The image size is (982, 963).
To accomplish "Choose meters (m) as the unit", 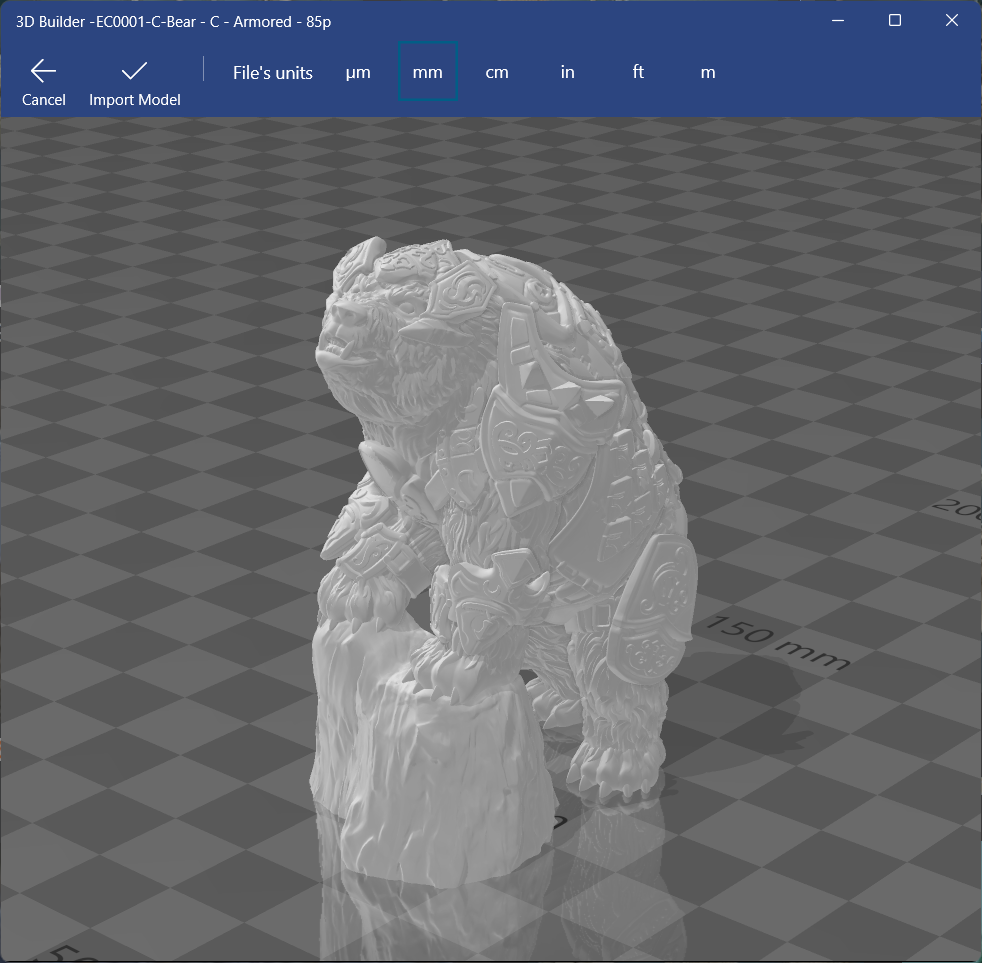I will coord(708,73).
